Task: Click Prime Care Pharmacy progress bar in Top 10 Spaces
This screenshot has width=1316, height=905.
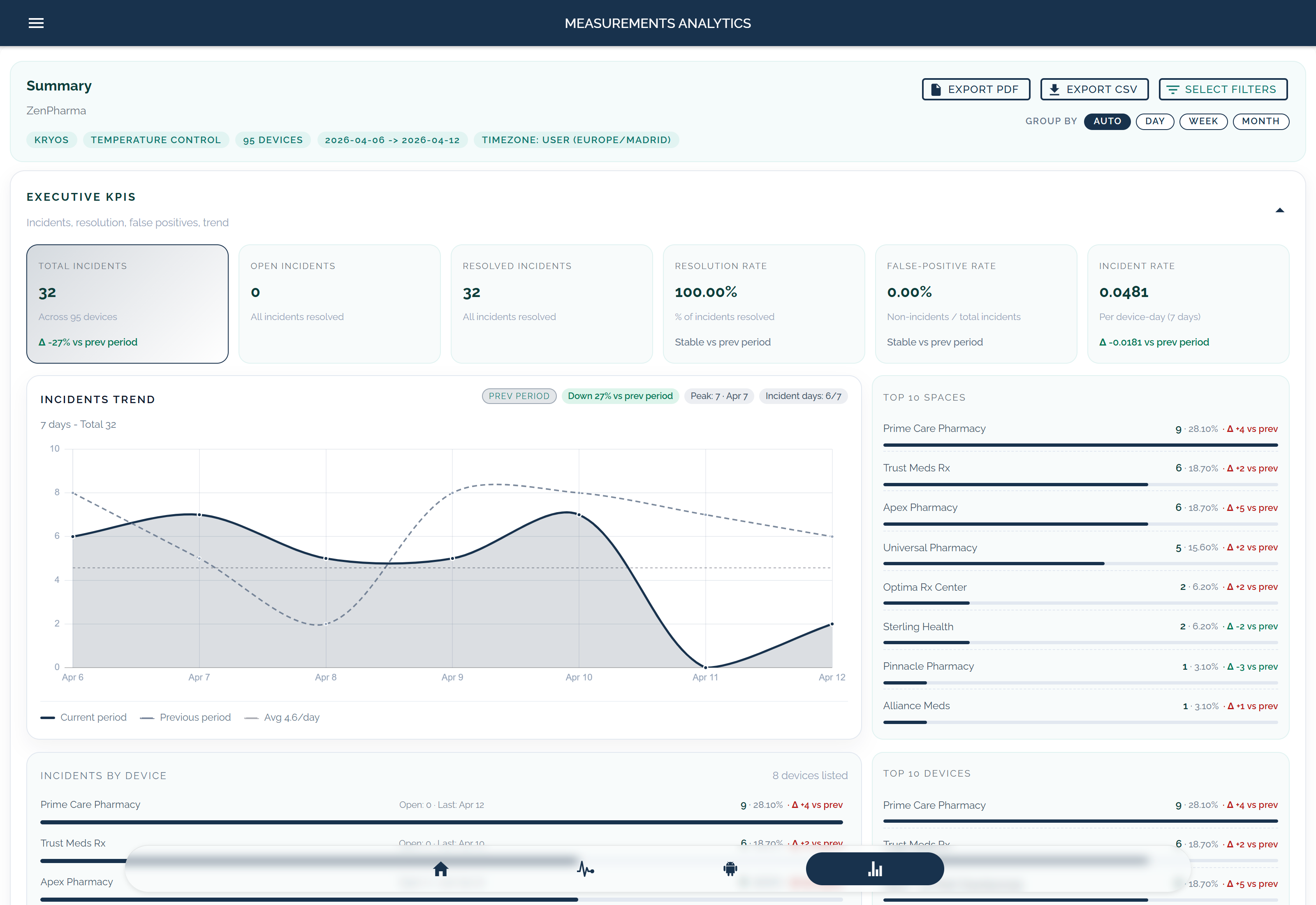Action: 1080,445
